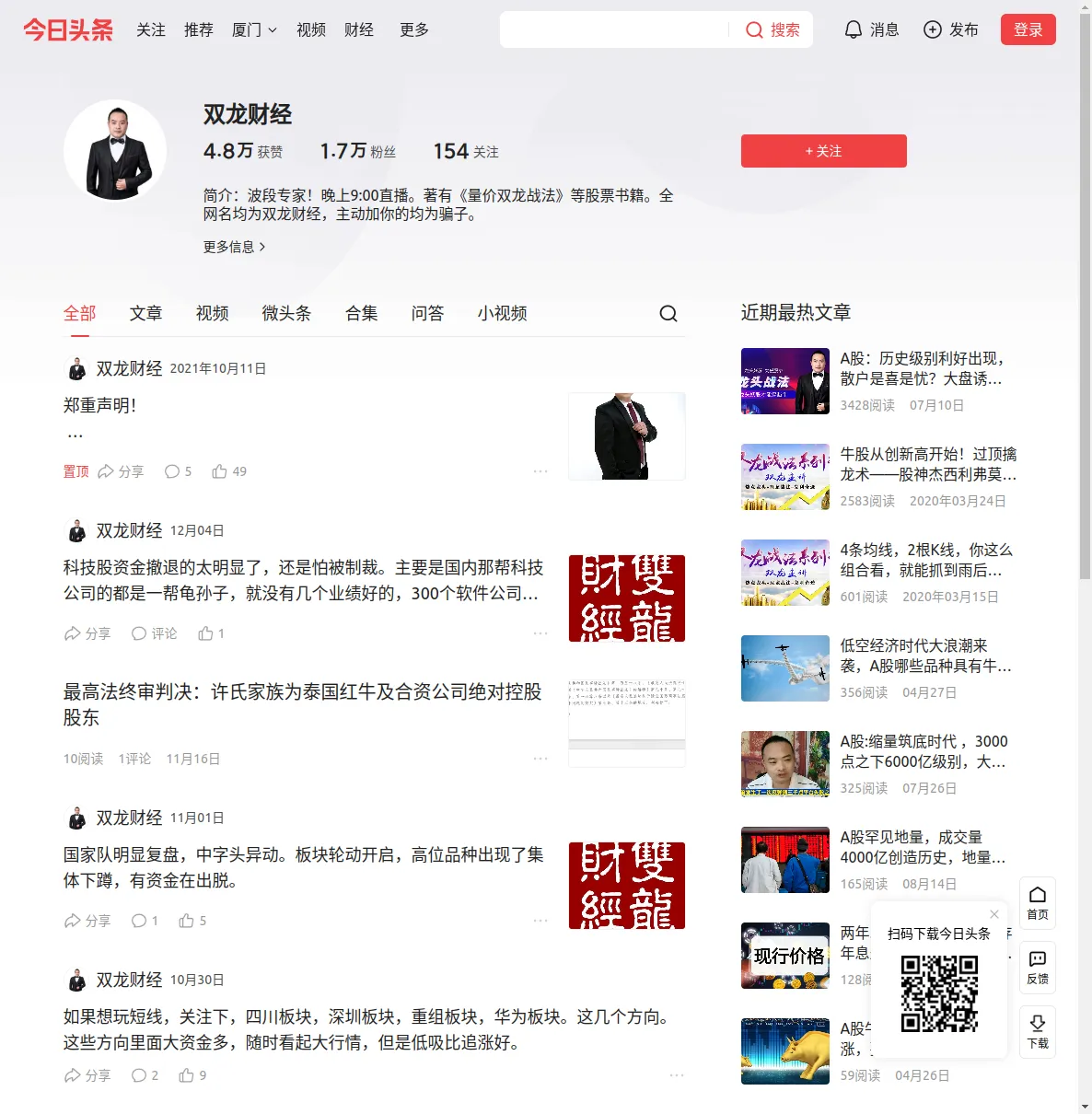Open sidebar article 低空经济时代大浪潮来袭
The width and height of the screenshot is (1092, 1114).
point(926,656)
